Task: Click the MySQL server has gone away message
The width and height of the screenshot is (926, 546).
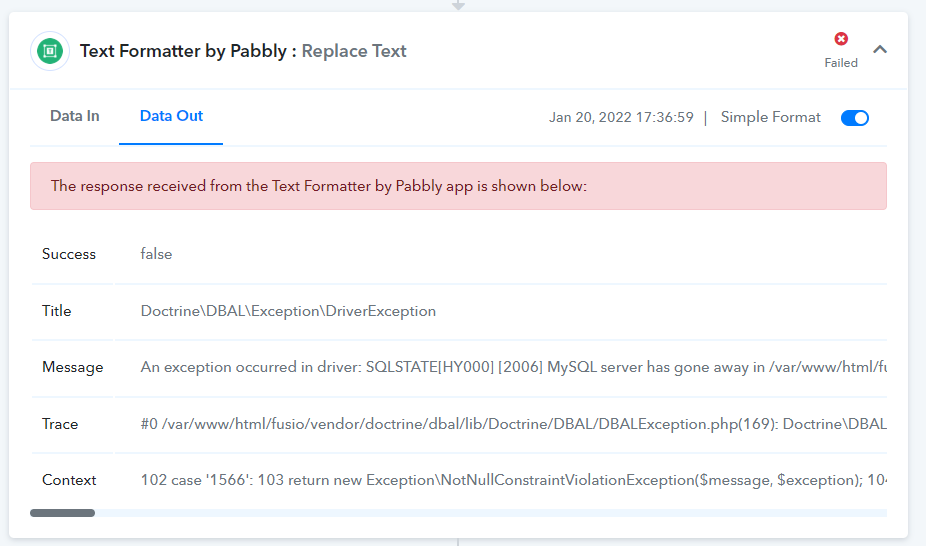Action: [513, 367]
